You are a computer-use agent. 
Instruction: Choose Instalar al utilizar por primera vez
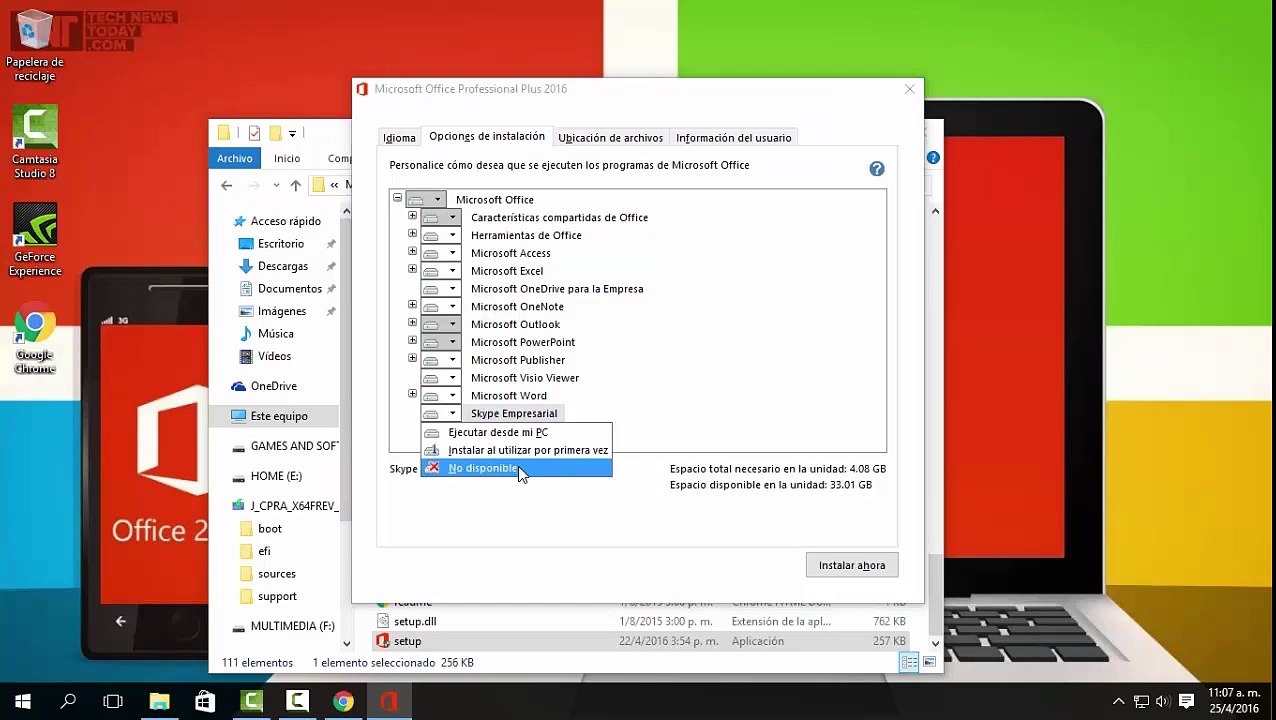coord(516,450)
